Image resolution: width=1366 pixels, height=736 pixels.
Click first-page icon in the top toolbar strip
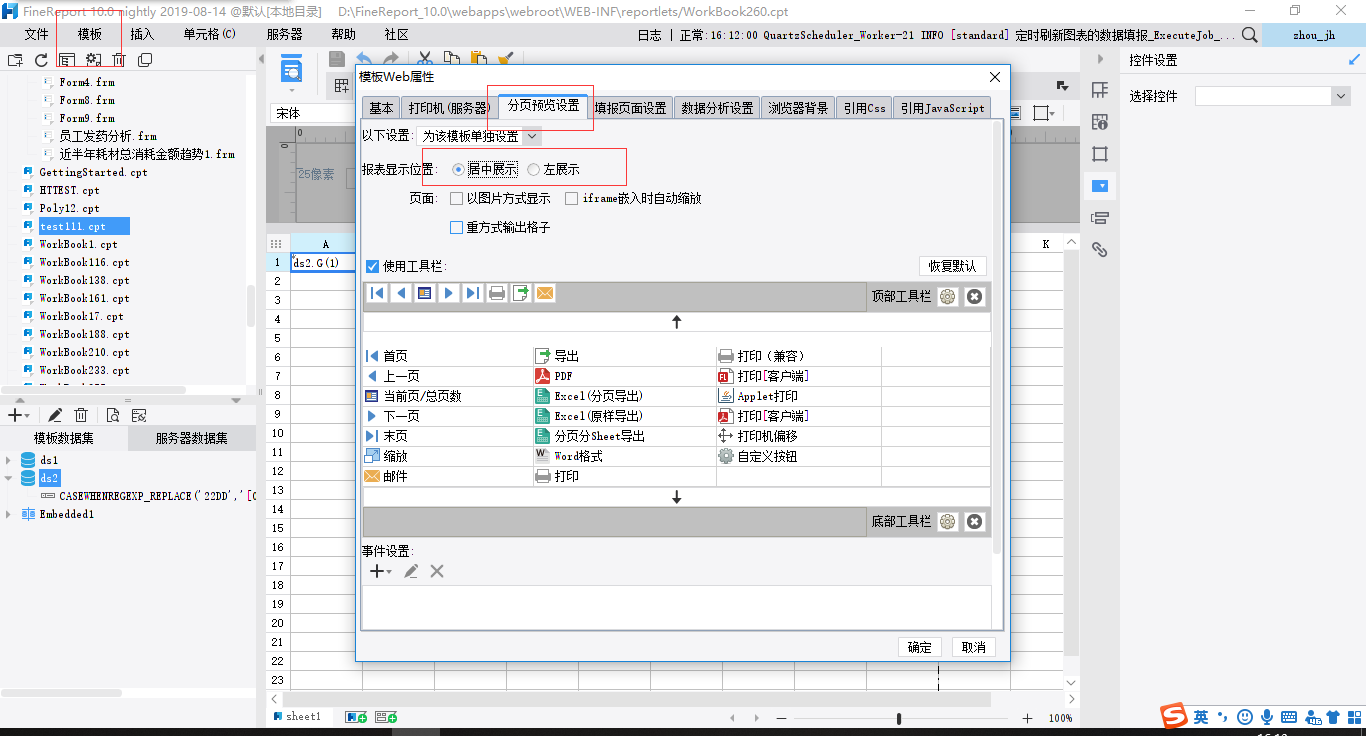377,293
